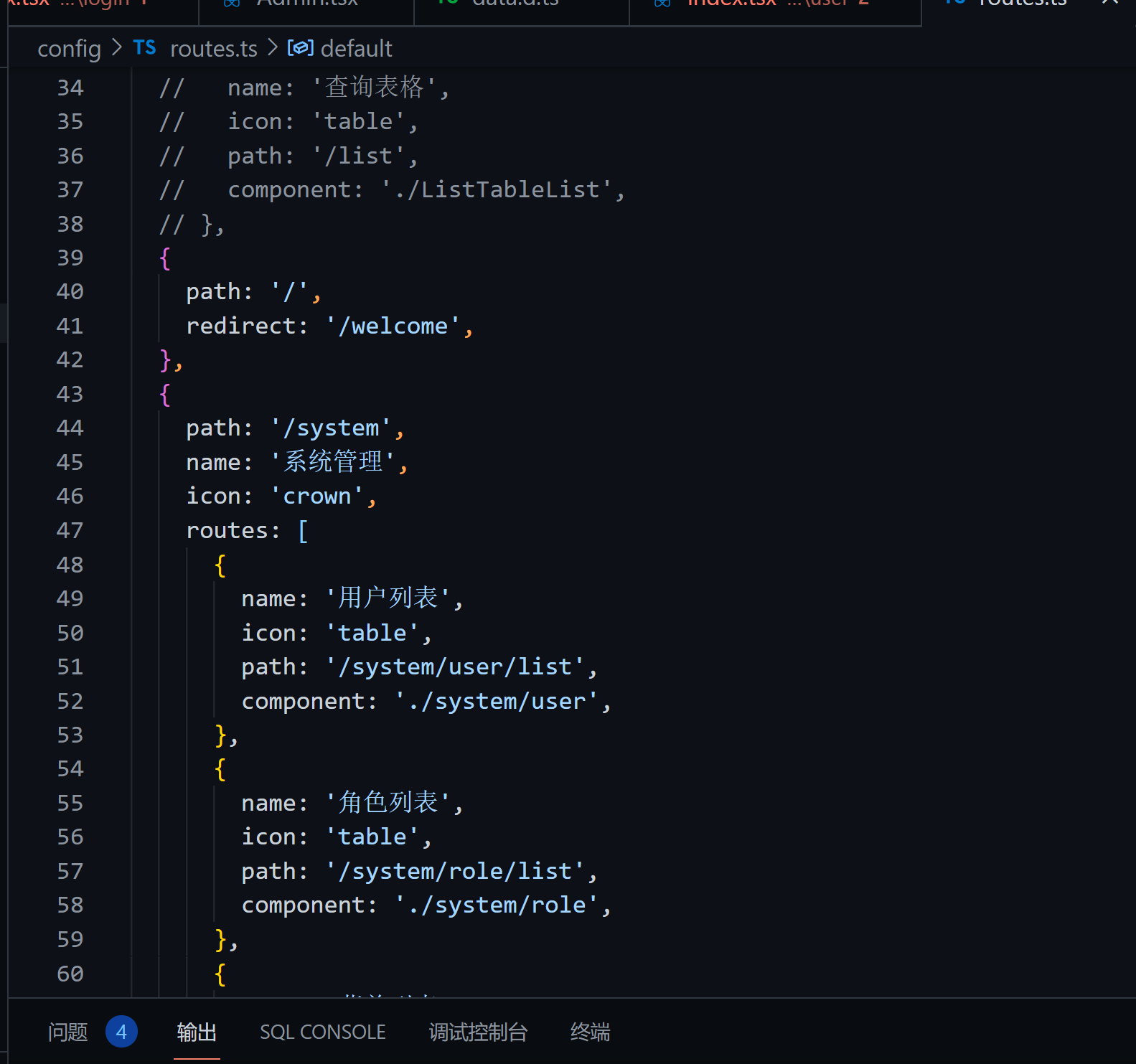This screenshot has height=1064, width=1136.
Task: Click the variable symbol icon before default
Action: click(x=300, y=48)
